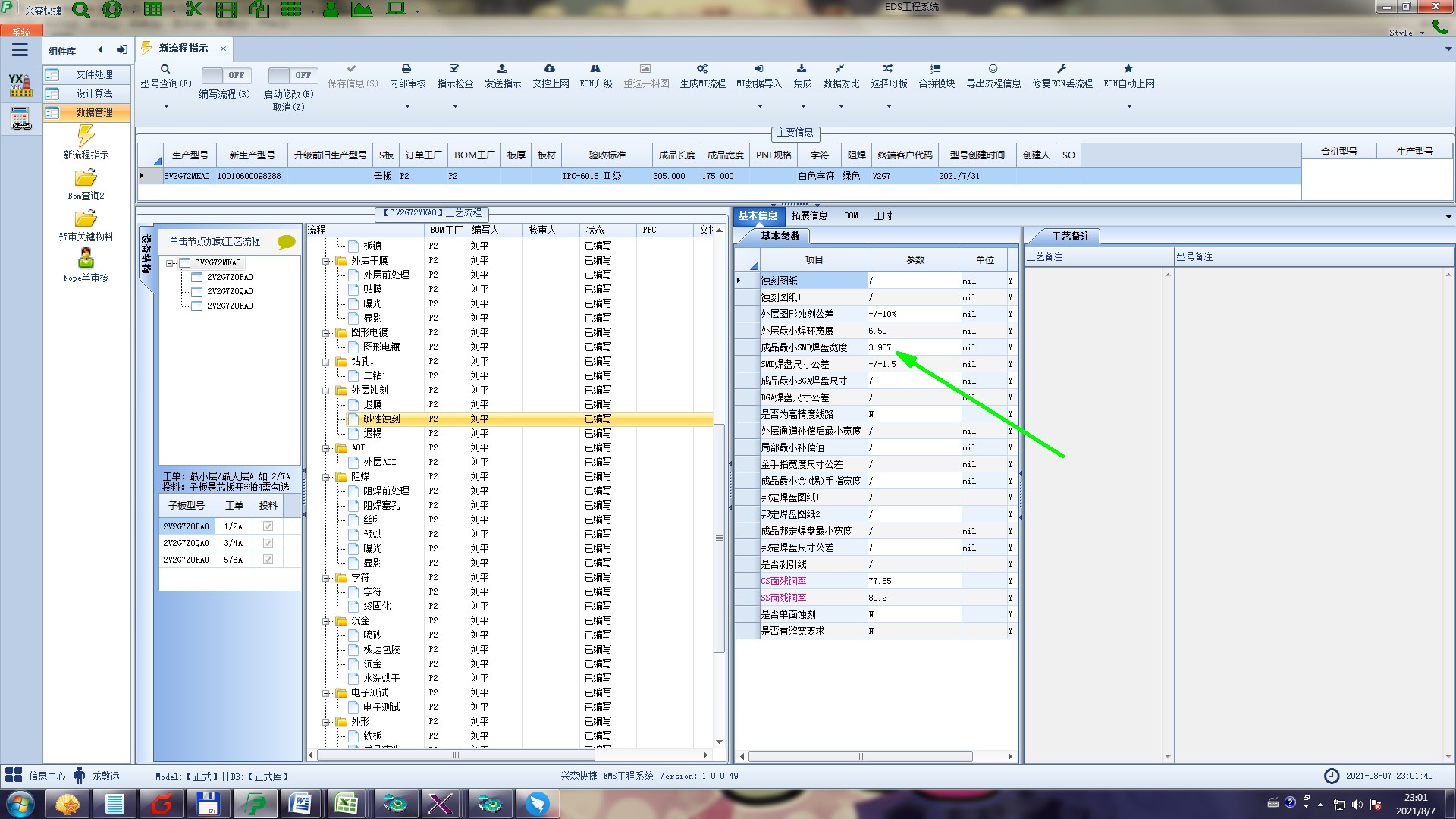
Task: Click 文件处理 sidebar entry
Action: 94,74
